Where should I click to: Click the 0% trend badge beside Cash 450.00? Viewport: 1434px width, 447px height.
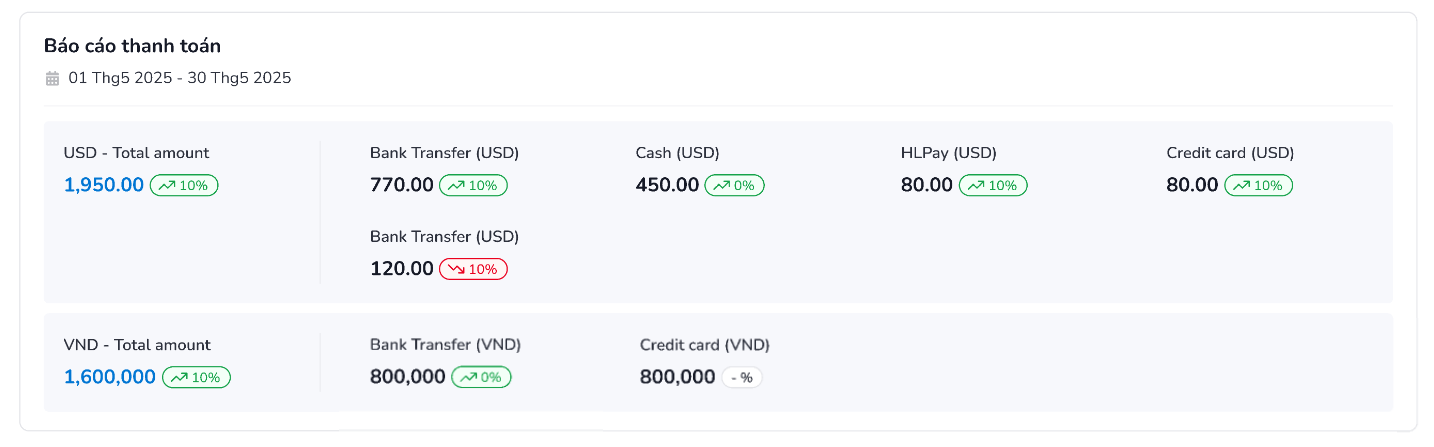[735, 185]
